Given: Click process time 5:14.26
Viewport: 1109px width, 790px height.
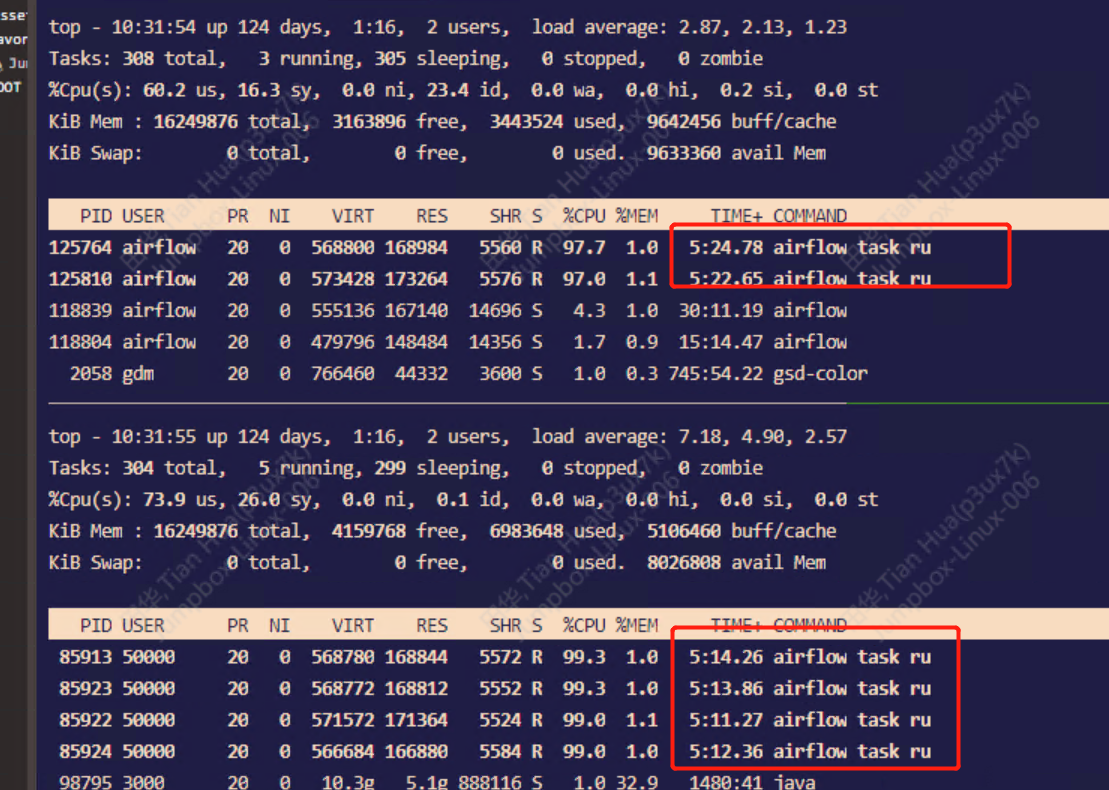Looking at the screenshot, I should (726, 657).
